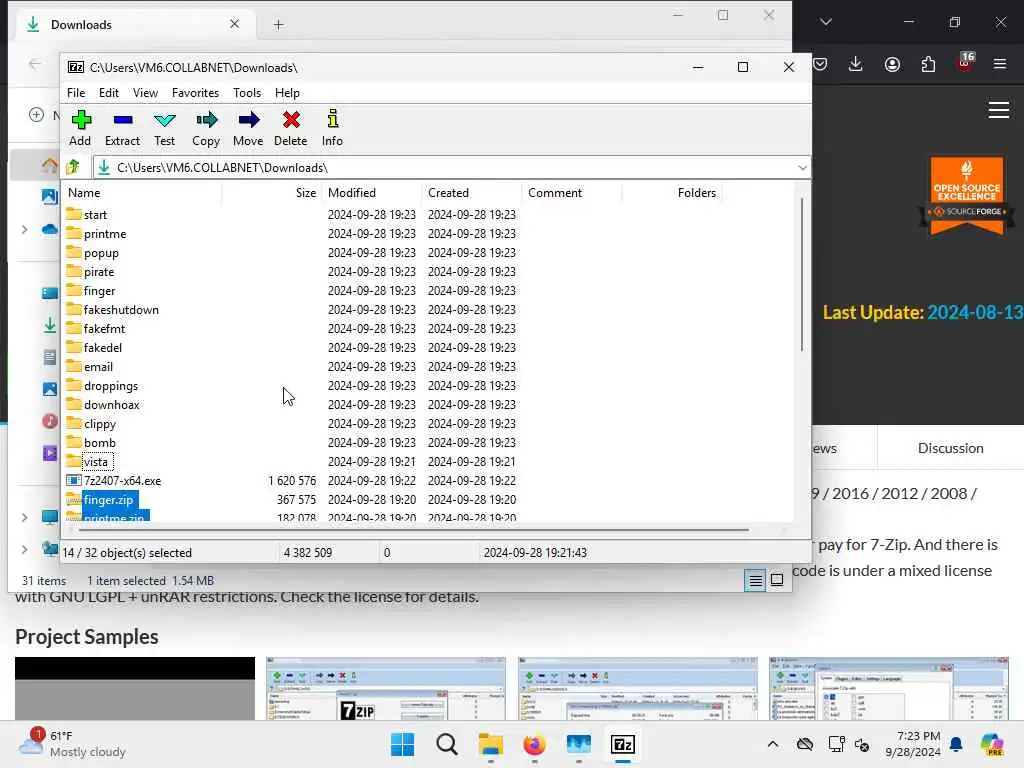Click the red Delete icon
Viewport: 1024px width, 768px height.
pos(291,128)
